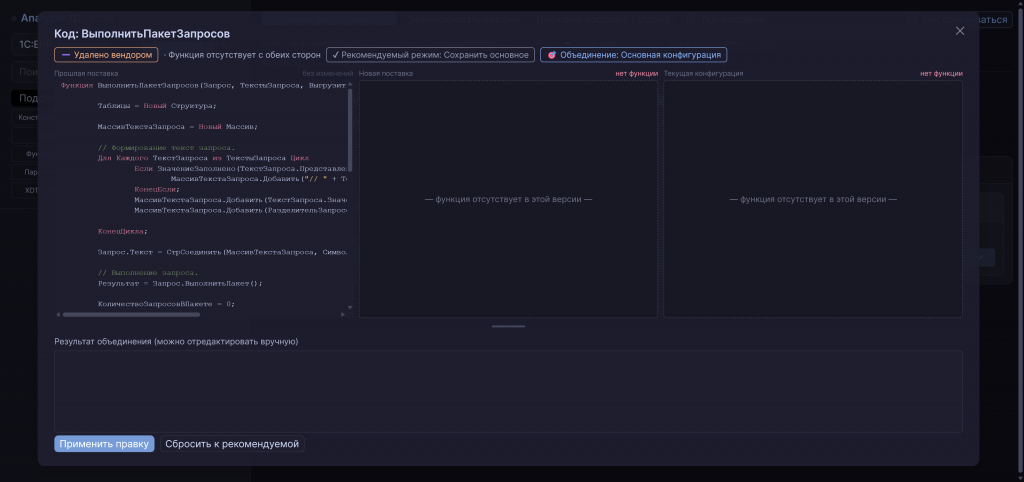Click the Удалено вендором status badge

106,55
